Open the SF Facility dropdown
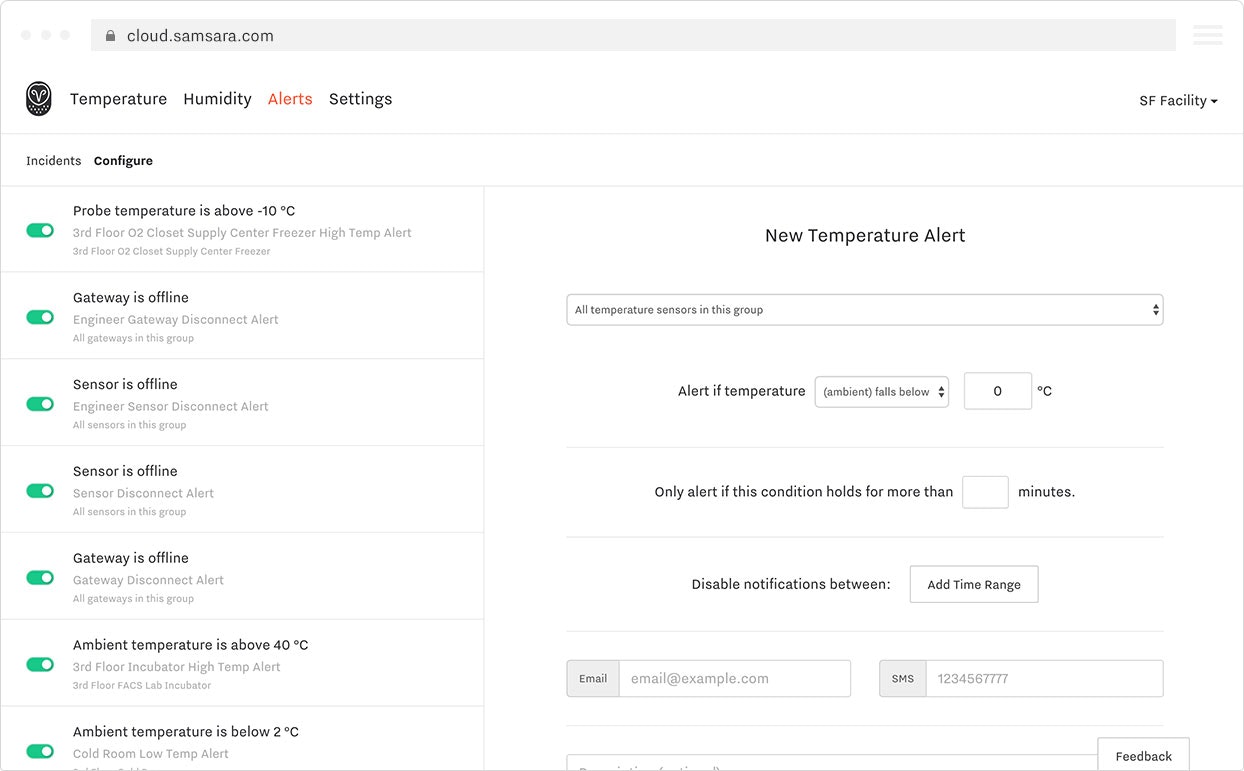 [1178, 101]
